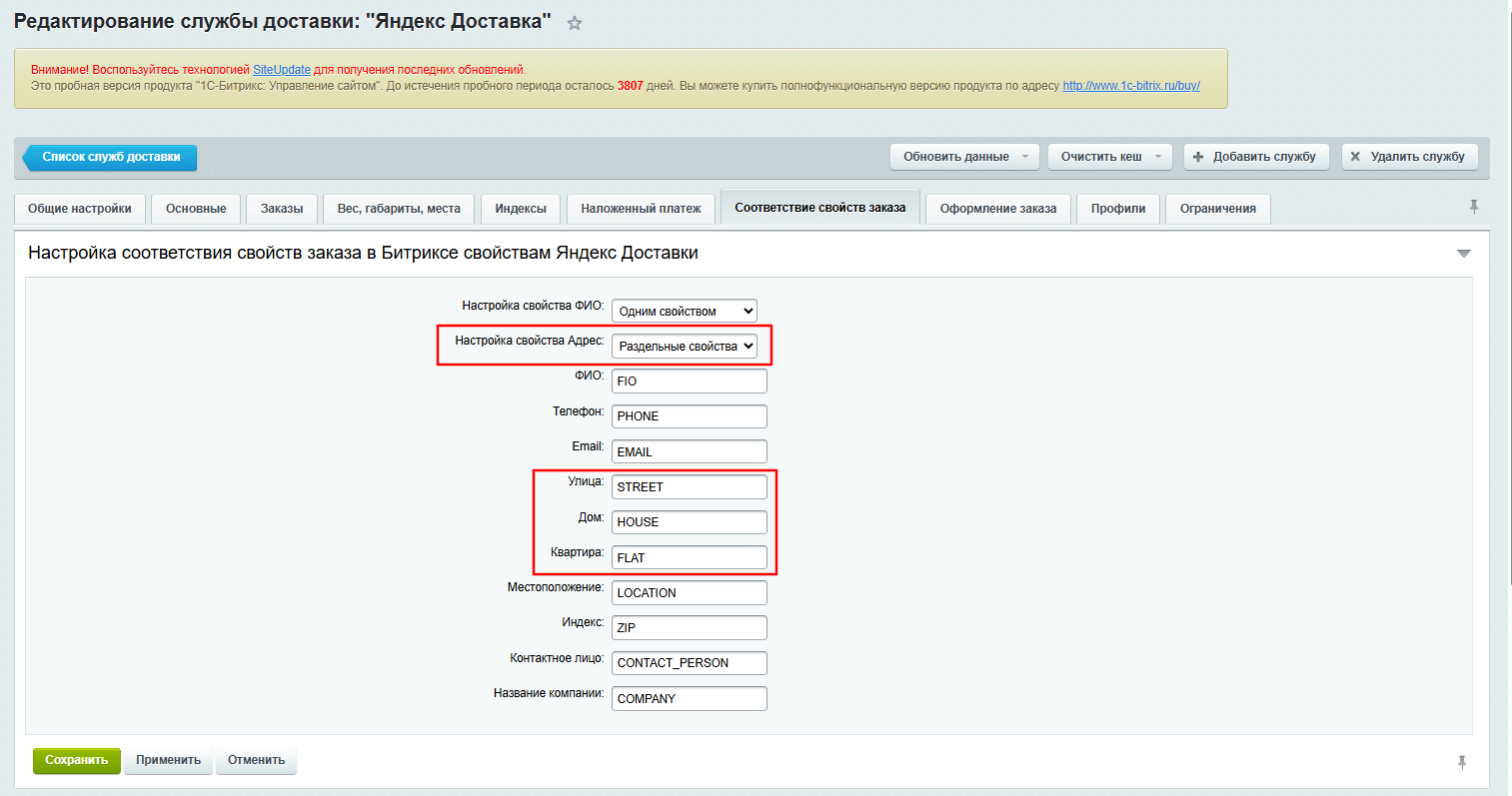Click Отменить button
1512x796 pixels.
pos(256,760)
